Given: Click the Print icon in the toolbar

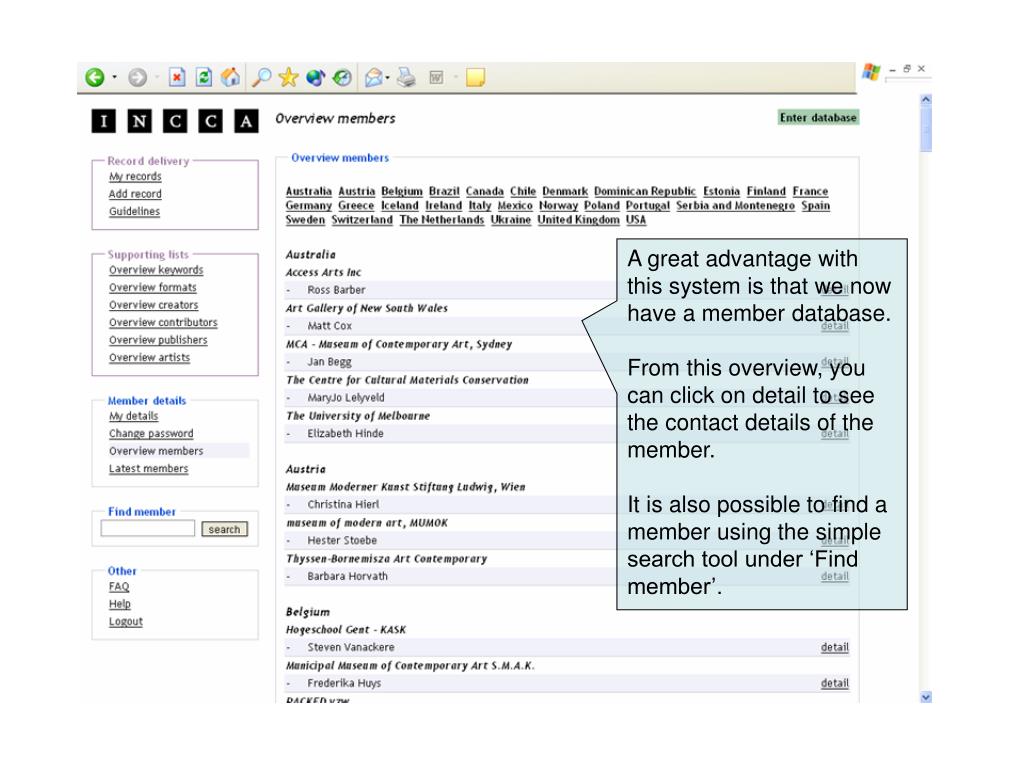Looking at the screenshot, I should pyautogui.click(x=406, y=78).
